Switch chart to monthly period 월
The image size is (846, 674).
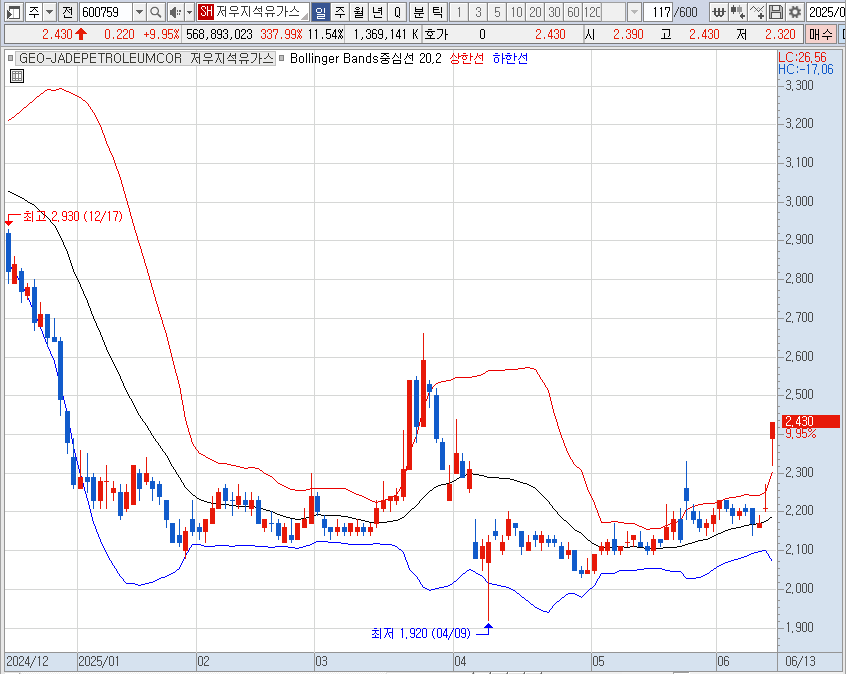[x=359, y=12]
